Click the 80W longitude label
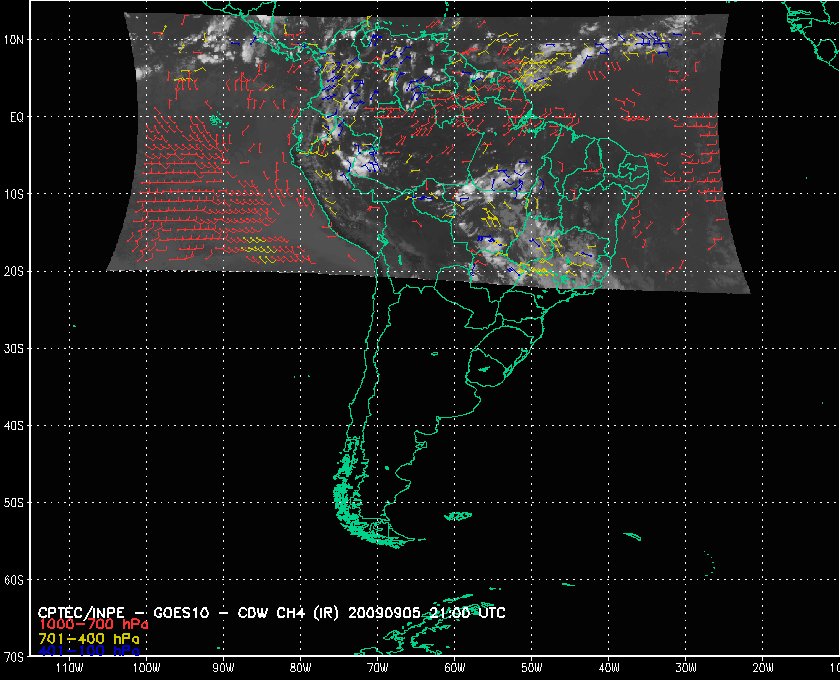Image resolution: width=840 pixels, height=680 pixels. coord(301,668)
